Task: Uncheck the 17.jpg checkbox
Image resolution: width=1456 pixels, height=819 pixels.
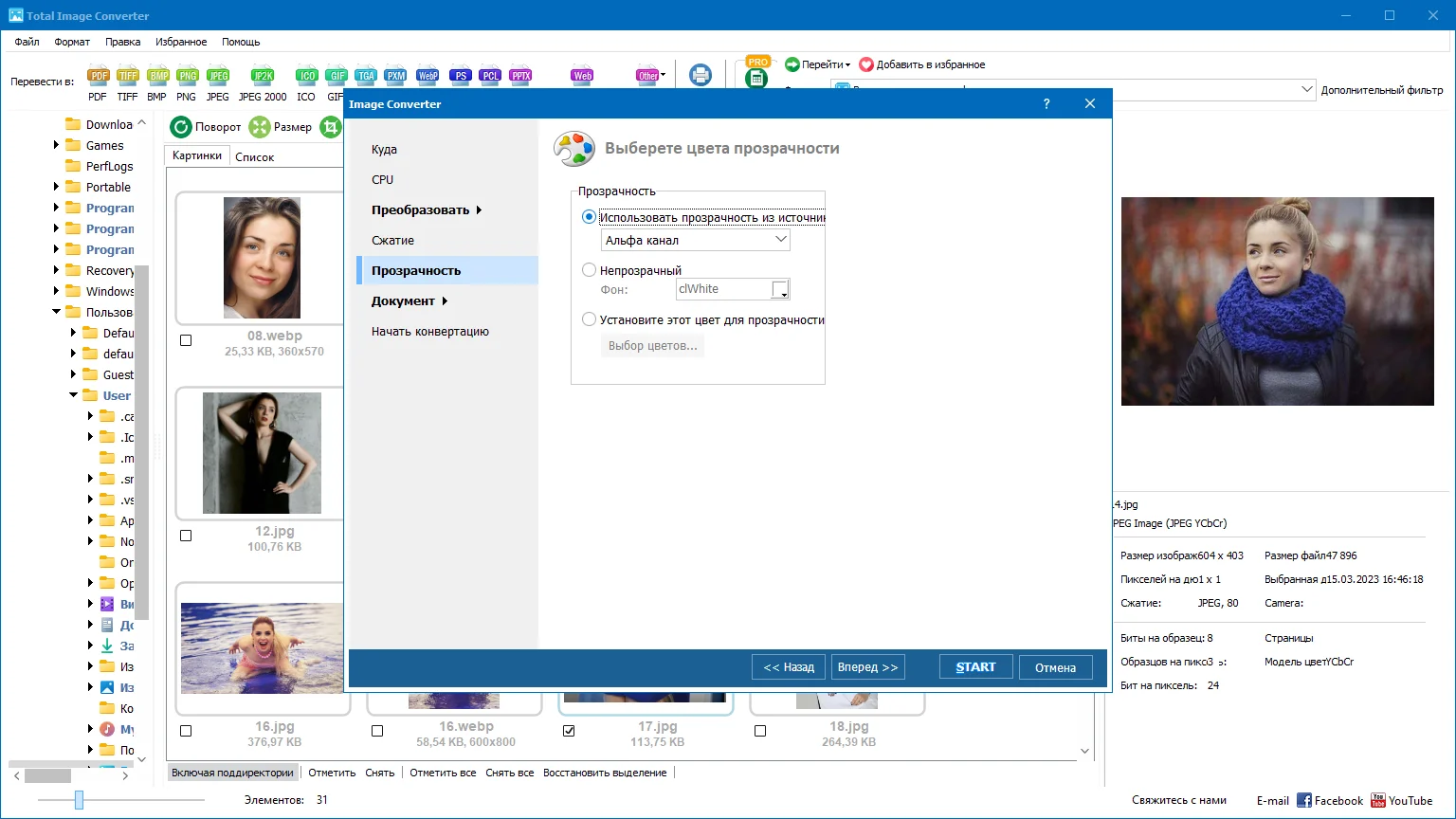Action: coord(569,731)
